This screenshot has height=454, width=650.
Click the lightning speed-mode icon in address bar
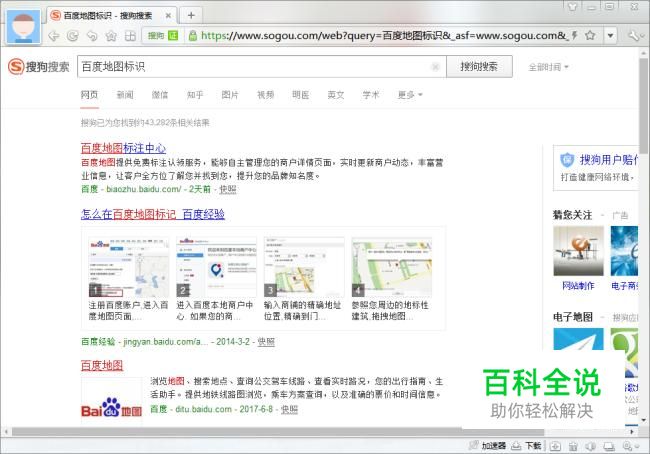[x=575, y=36]
